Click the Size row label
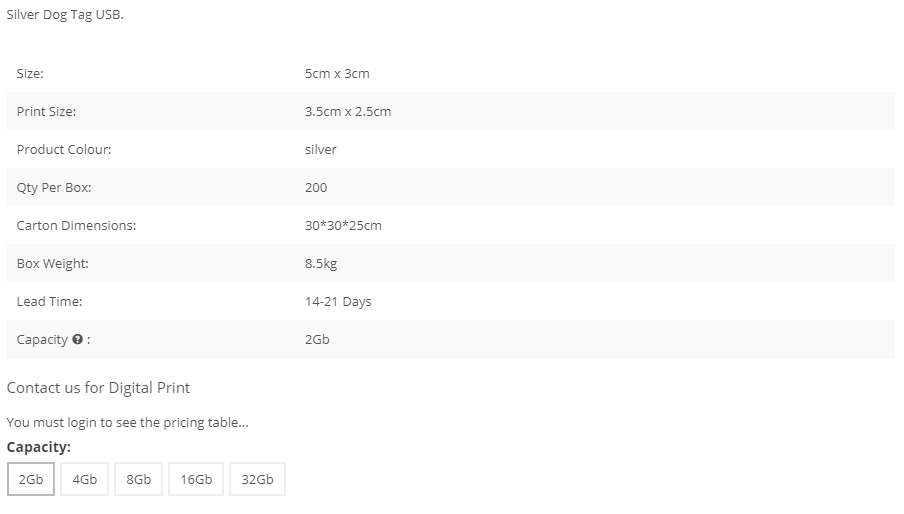This screenshot has width=904, height=514. [30, 74]
